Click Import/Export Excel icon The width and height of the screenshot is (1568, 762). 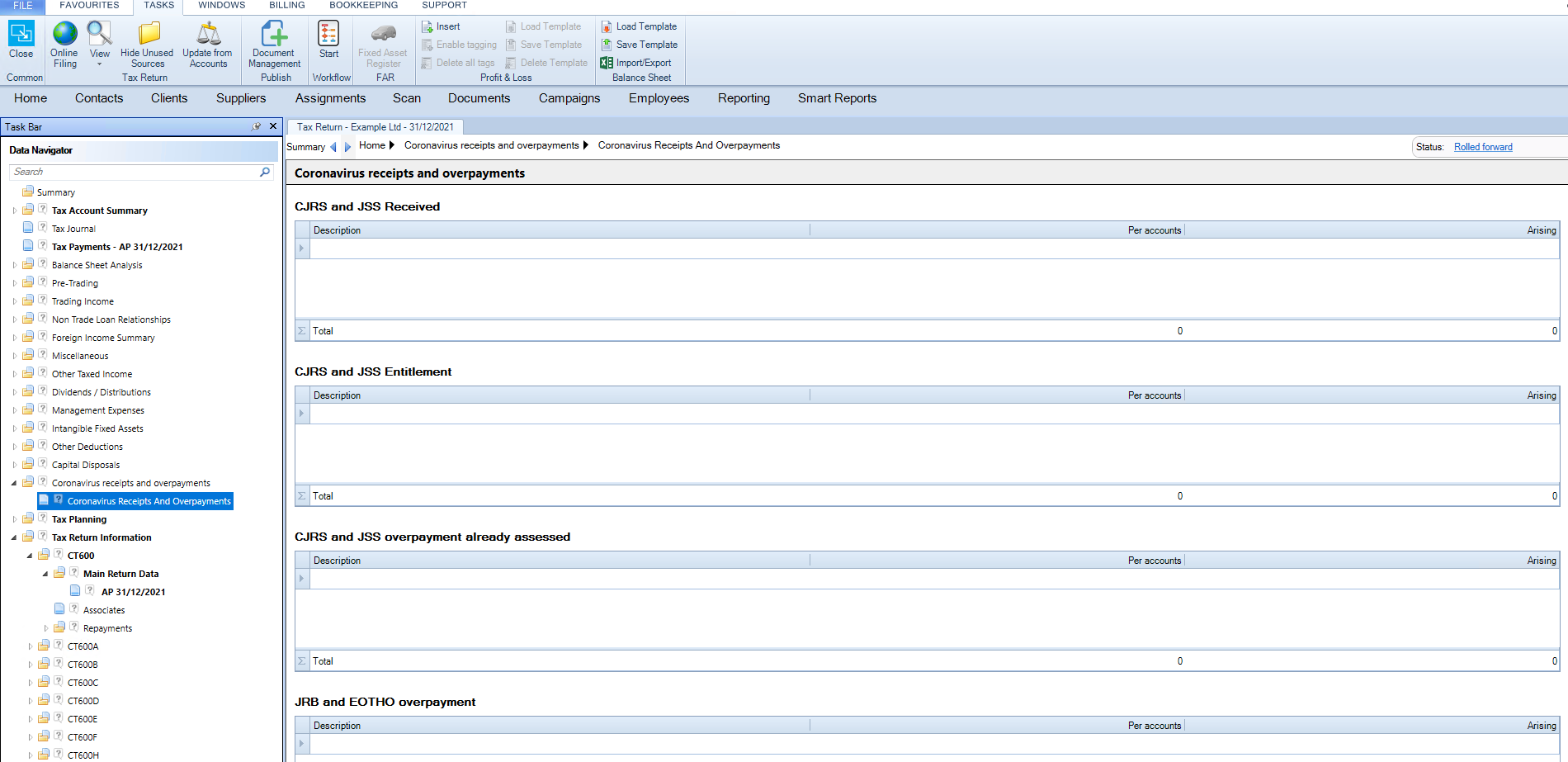point(607,63)
